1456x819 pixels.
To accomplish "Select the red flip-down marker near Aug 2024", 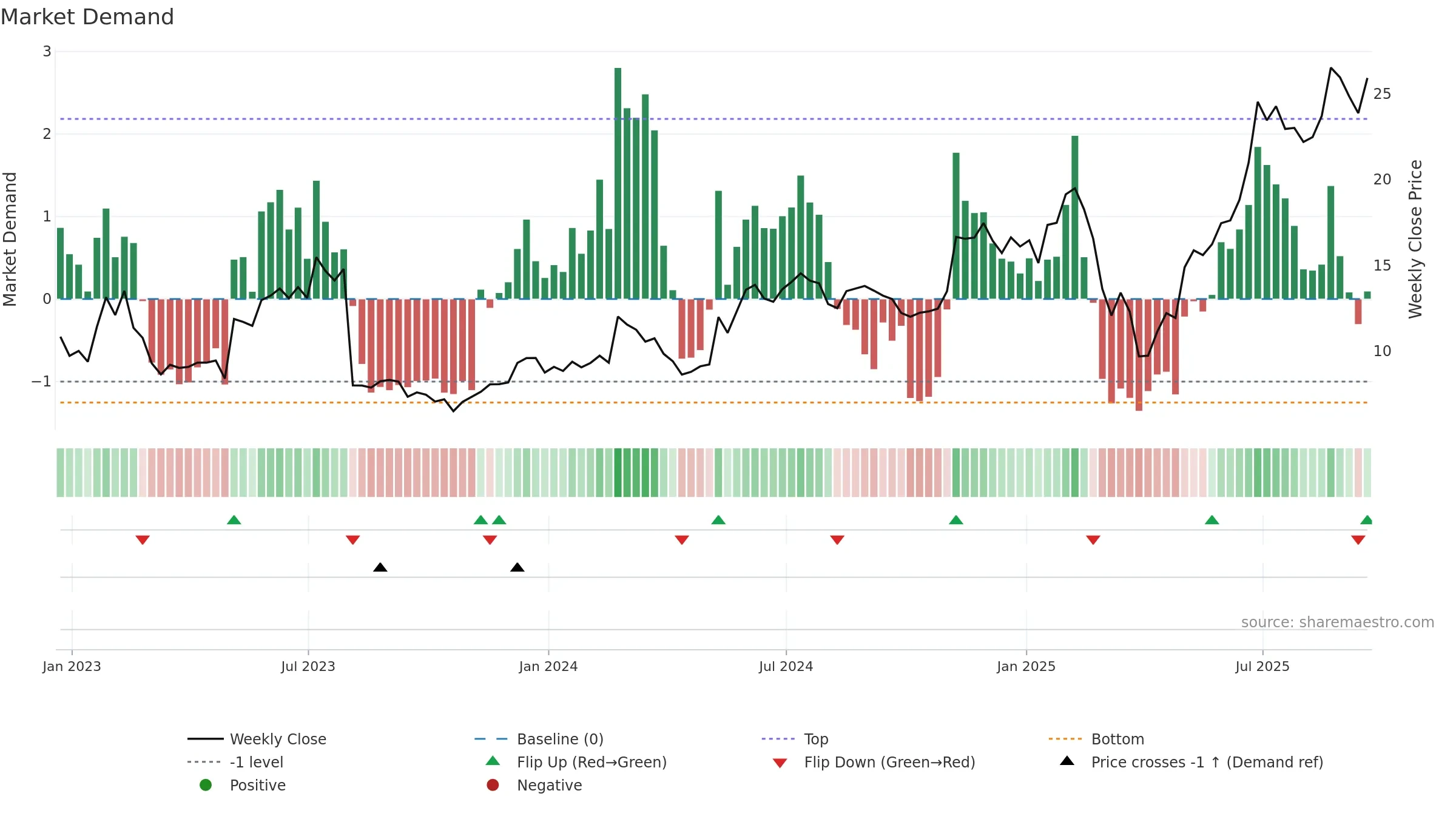I will [x=837, y=540].
